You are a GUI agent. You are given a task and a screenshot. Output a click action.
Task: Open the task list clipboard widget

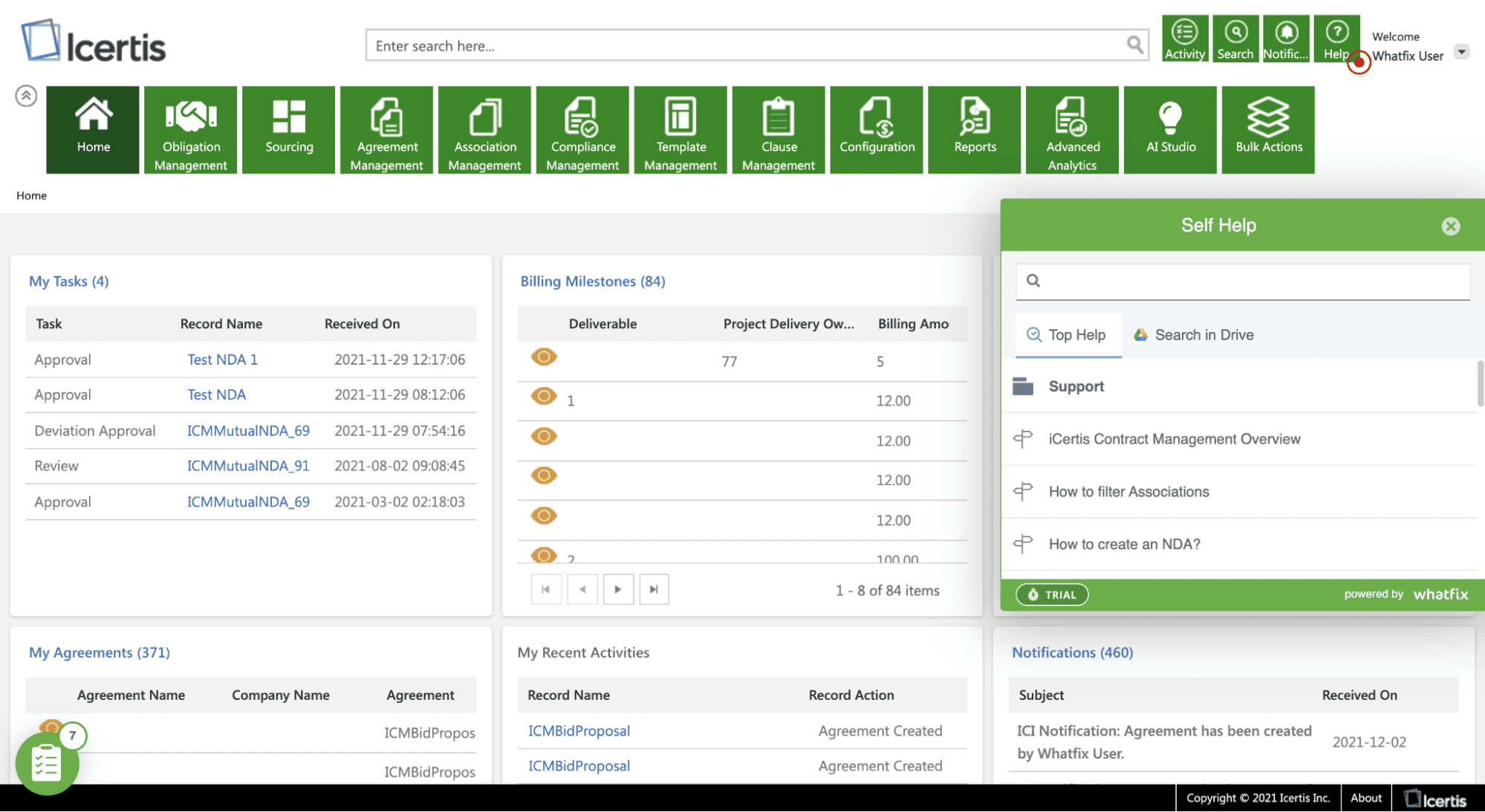(x=47, y=763)
